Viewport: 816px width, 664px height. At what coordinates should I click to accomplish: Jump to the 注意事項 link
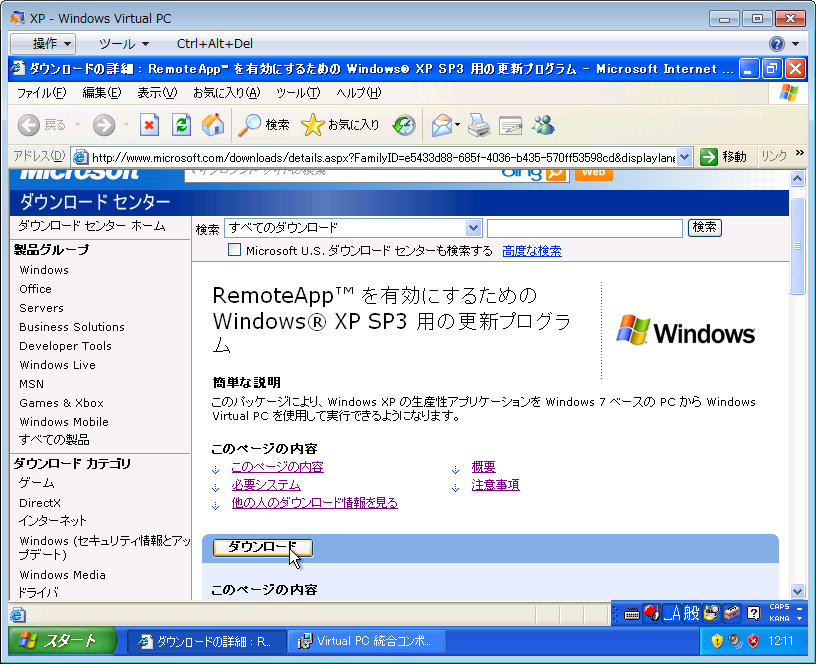tap(495, 485)
